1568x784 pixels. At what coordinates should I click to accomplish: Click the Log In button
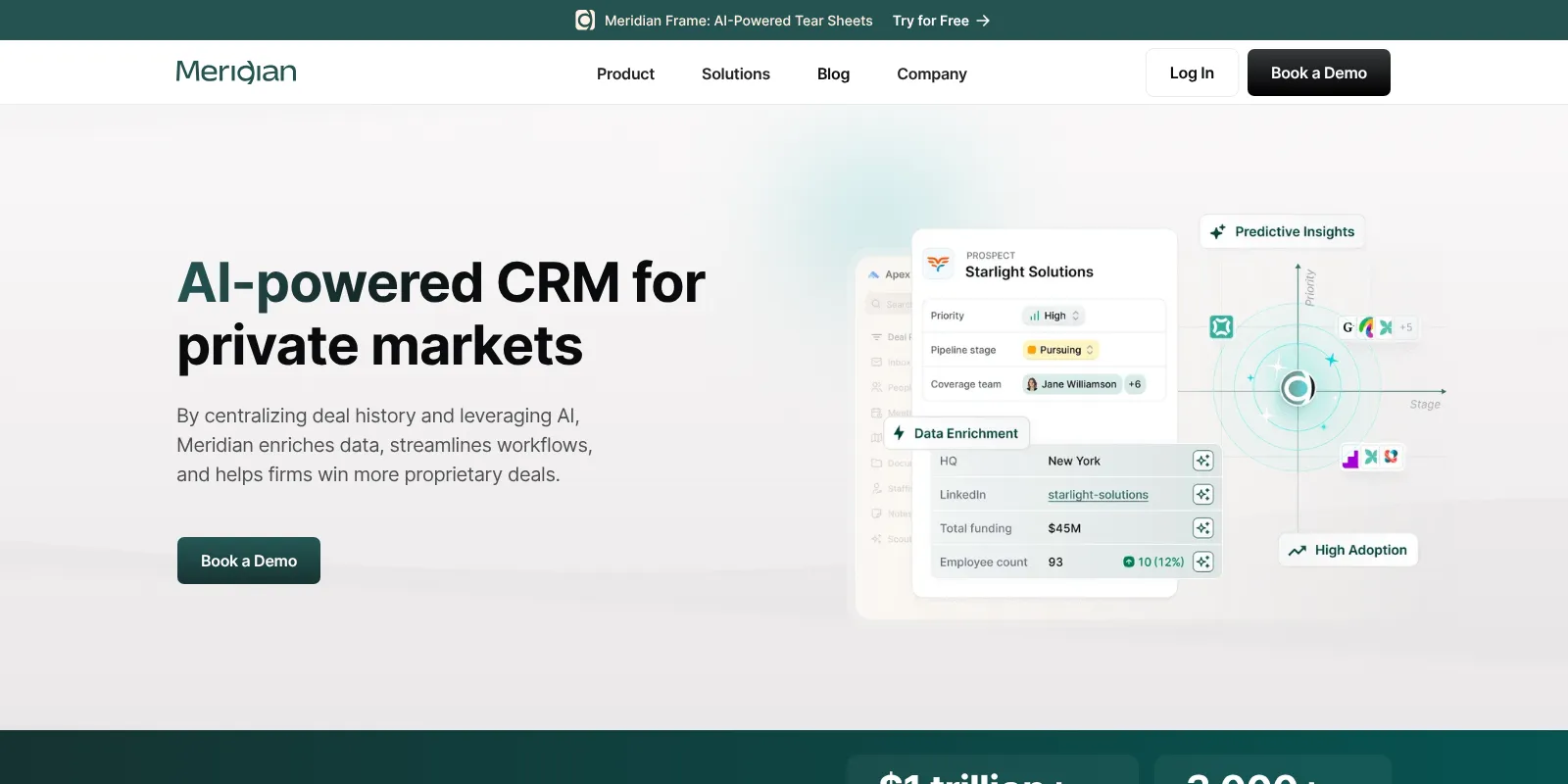pyautogui.click(x=1192, y=73)
